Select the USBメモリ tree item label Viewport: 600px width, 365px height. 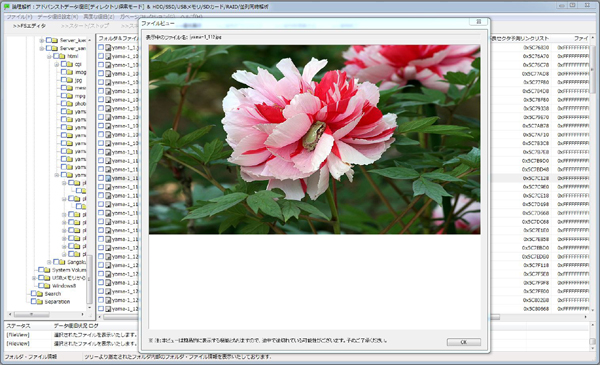pyautogui.click(x=68, y=278)
